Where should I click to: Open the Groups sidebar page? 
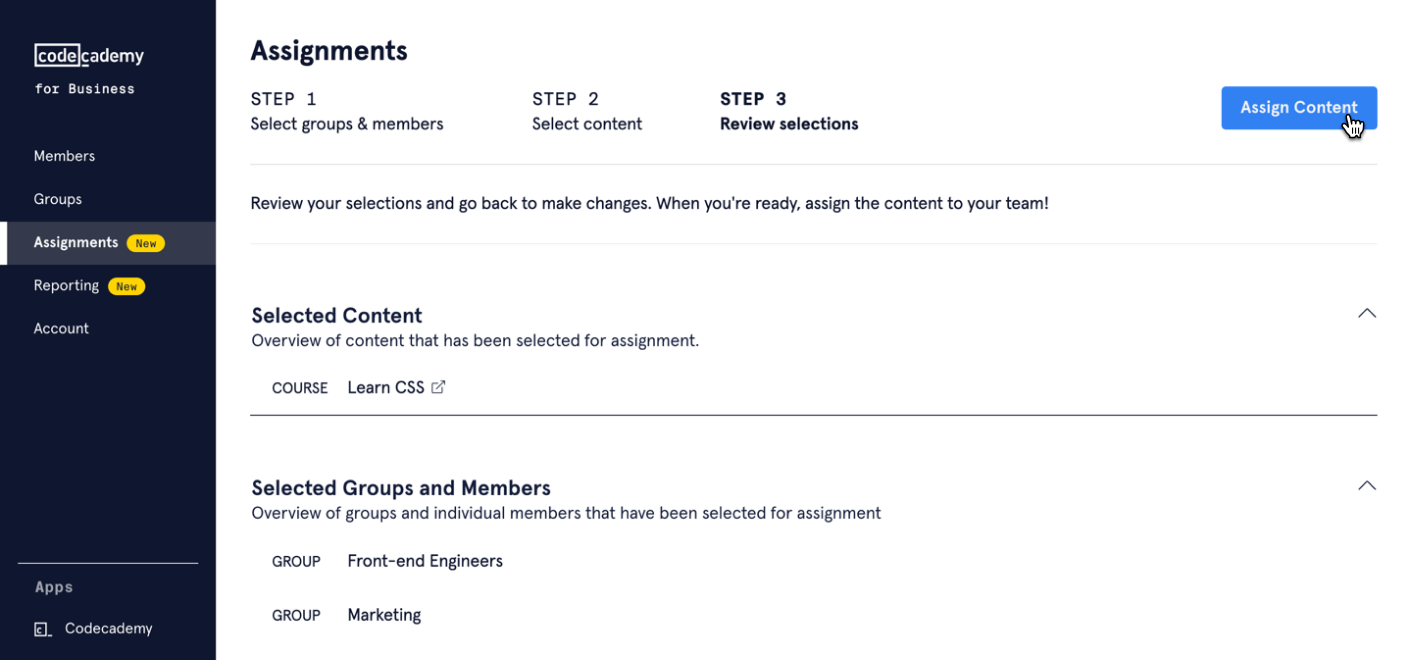[x=58, y=199]
